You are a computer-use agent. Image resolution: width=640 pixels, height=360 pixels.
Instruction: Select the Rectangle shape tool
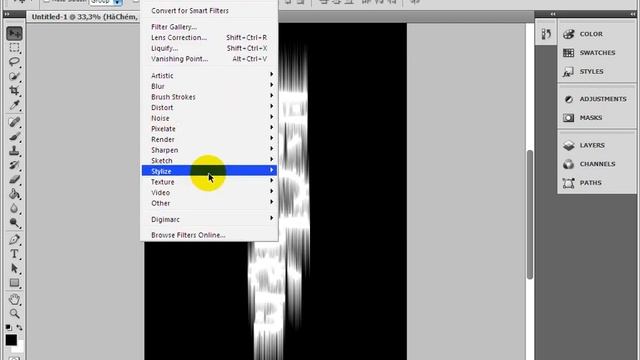[14, 282]
